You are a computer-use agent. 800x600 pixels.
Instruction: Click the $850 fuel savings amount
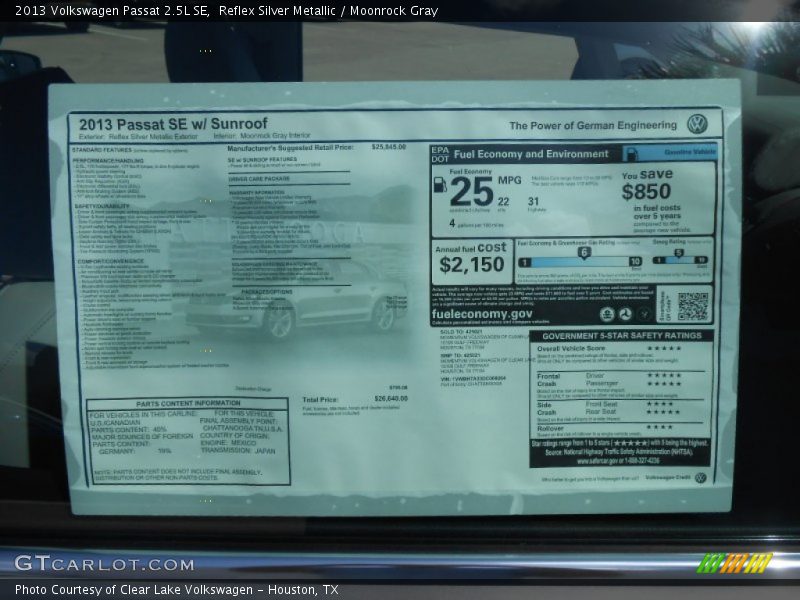coord(646,192)
